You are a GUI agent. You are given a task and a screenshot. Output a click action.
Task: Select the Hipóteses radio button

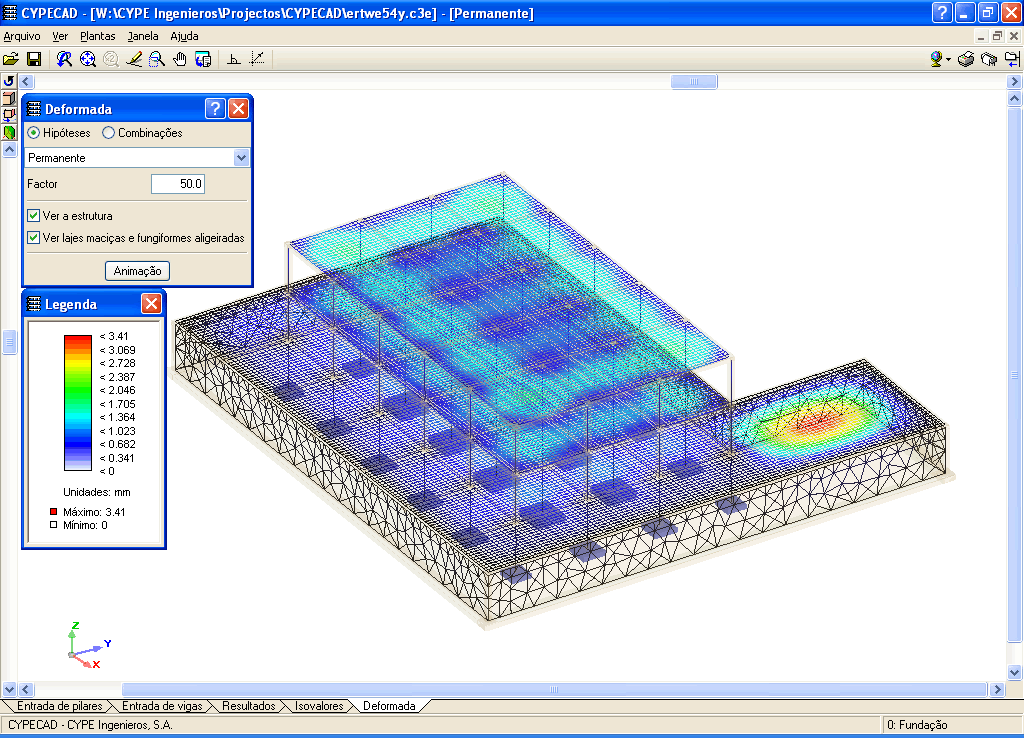point(34,133)
